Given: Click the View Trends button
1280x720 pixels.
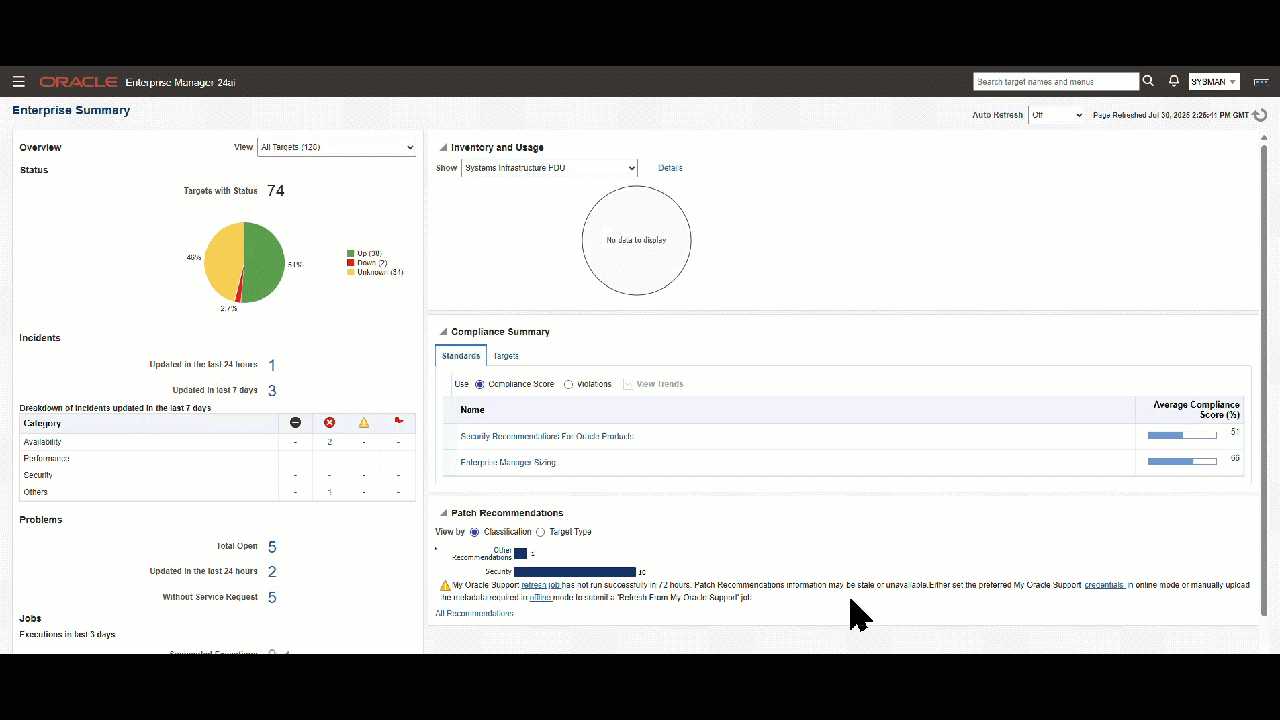Looking at the screenshot, I should tap(653, 384).
